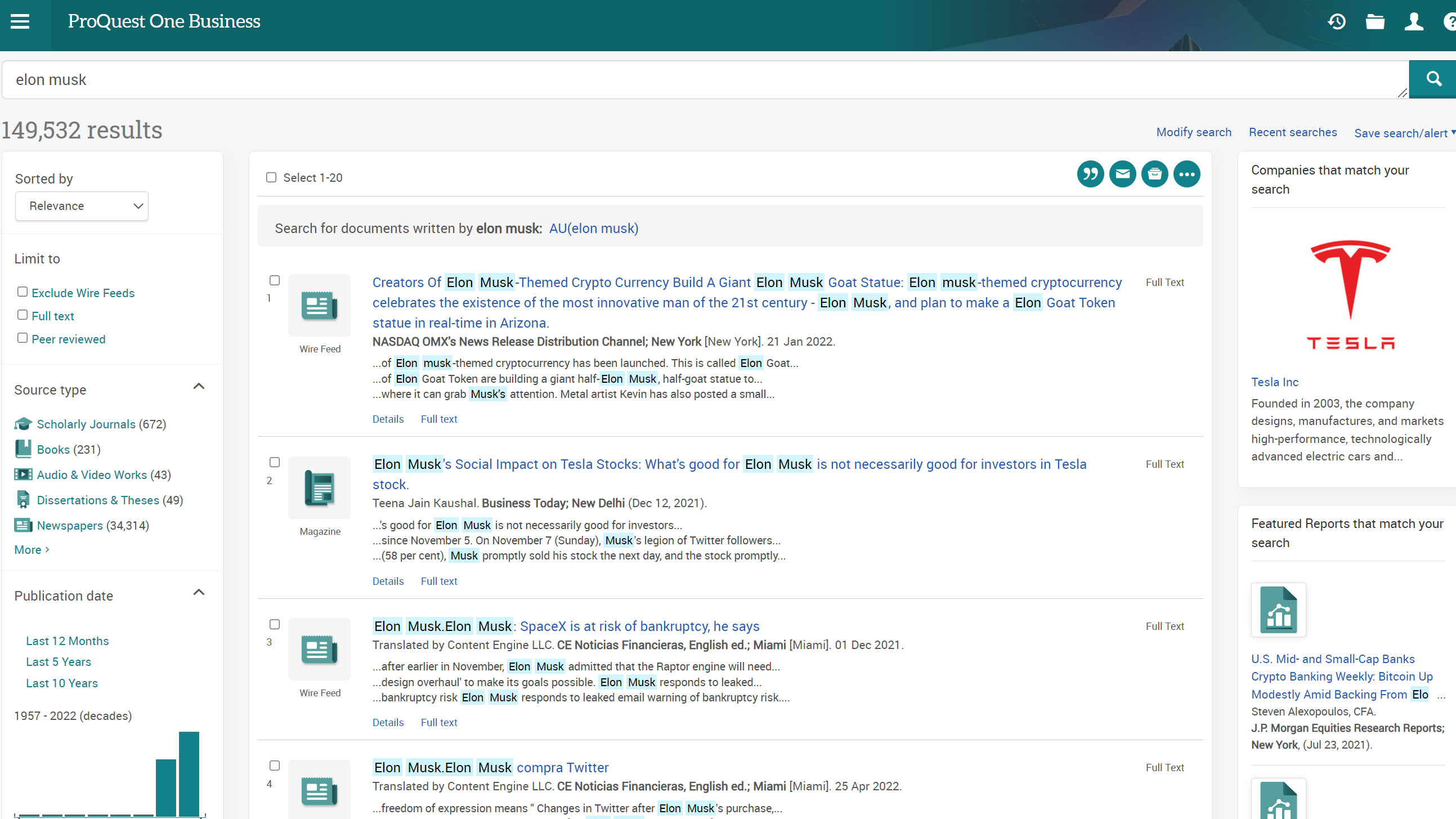Check the Full text limit box
1456x819 pixels.
coord(23,315)
